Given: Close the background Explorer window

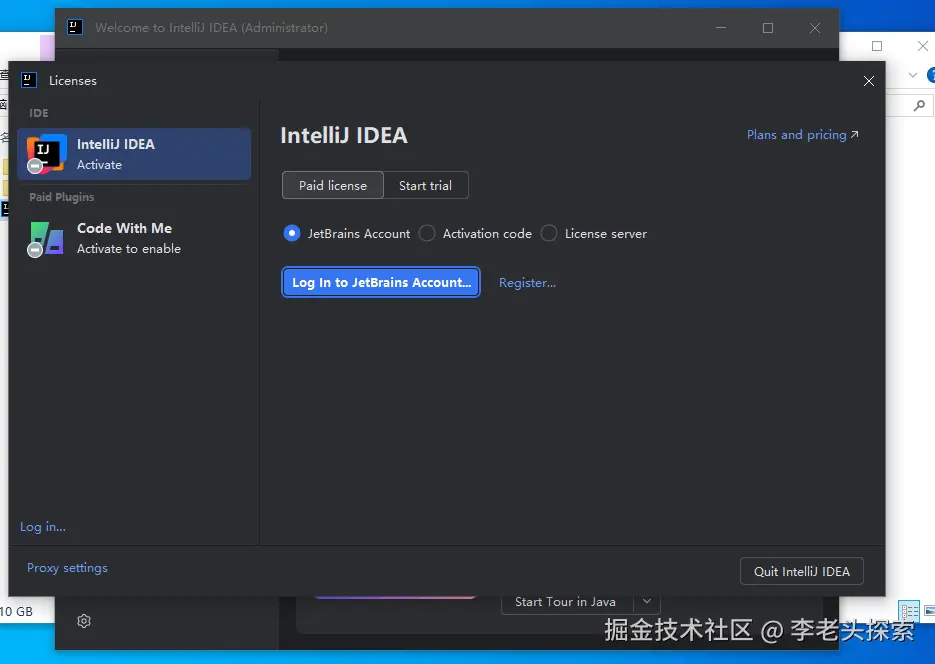Looking at the screenshot, I should point(922,46).
